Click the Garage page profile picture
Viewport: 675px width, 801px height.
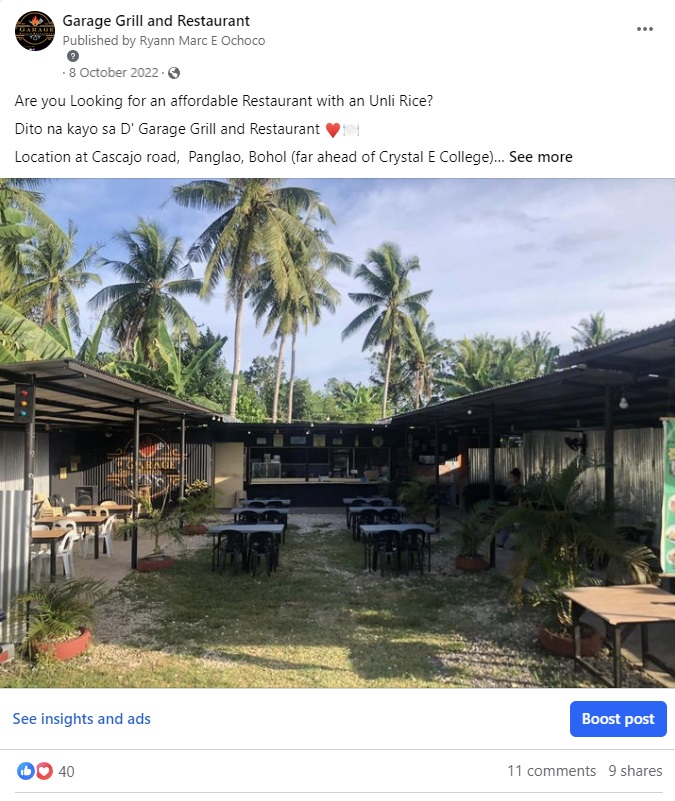pyautogui.click(x=35, y=31)
